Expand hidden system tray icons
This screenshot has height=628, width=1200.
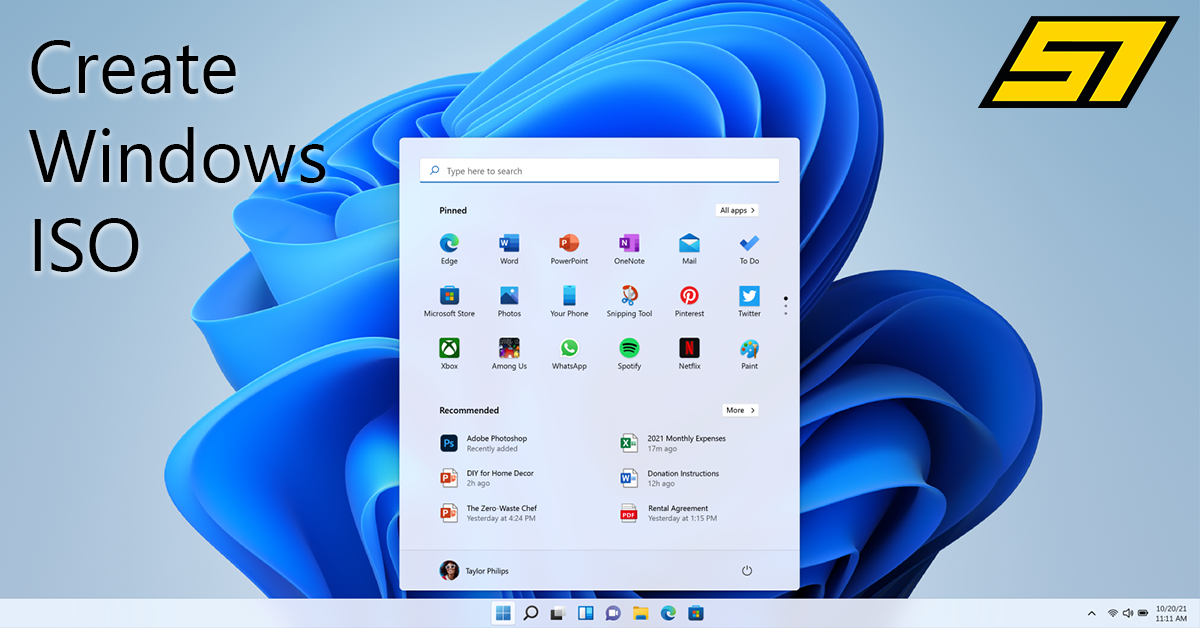1091,613
